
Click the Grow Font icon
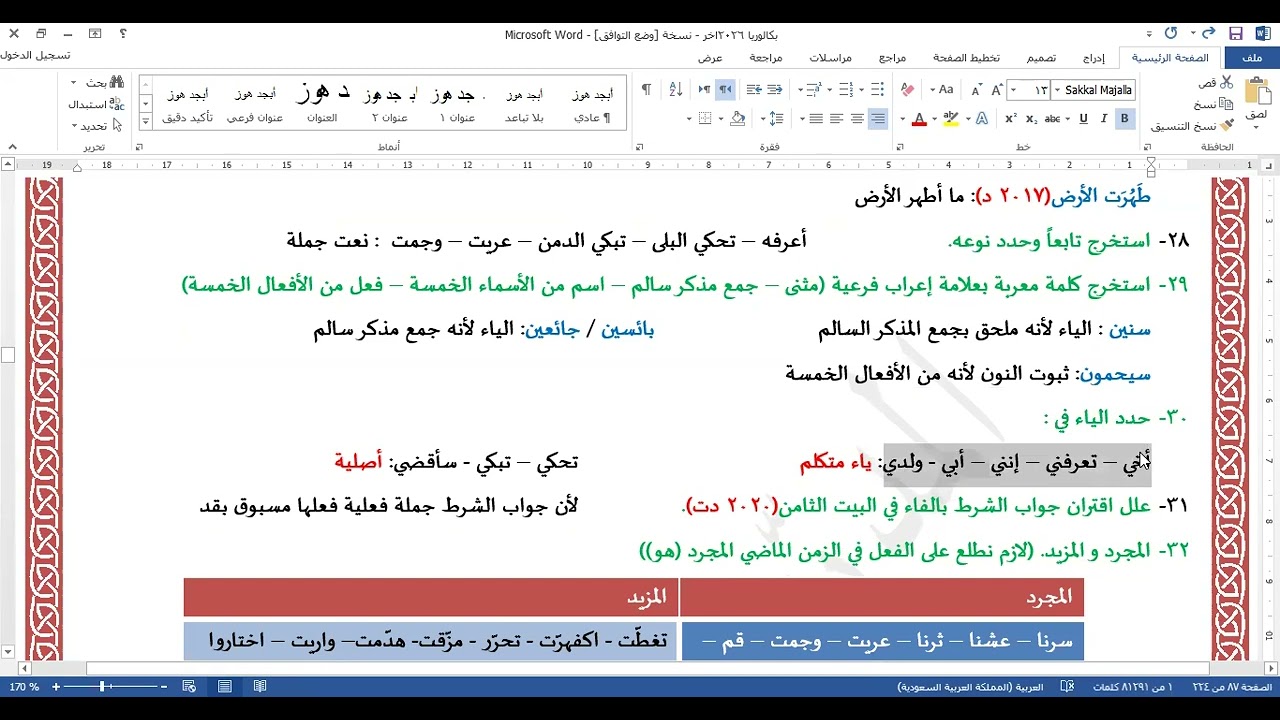[996, 90]
